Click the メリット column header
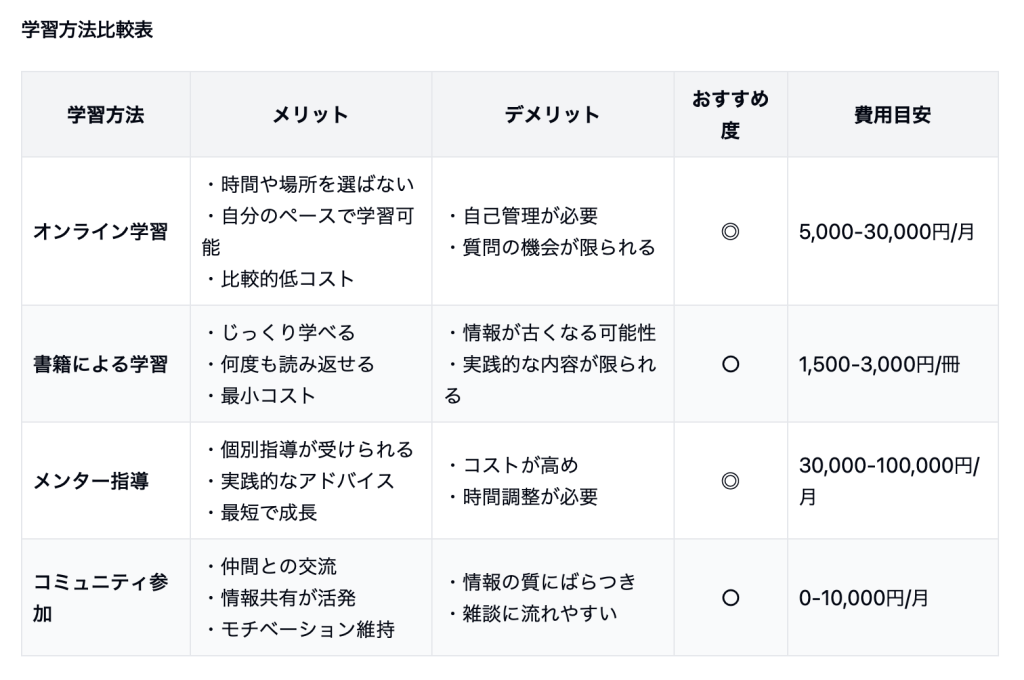 coord(311,115)
